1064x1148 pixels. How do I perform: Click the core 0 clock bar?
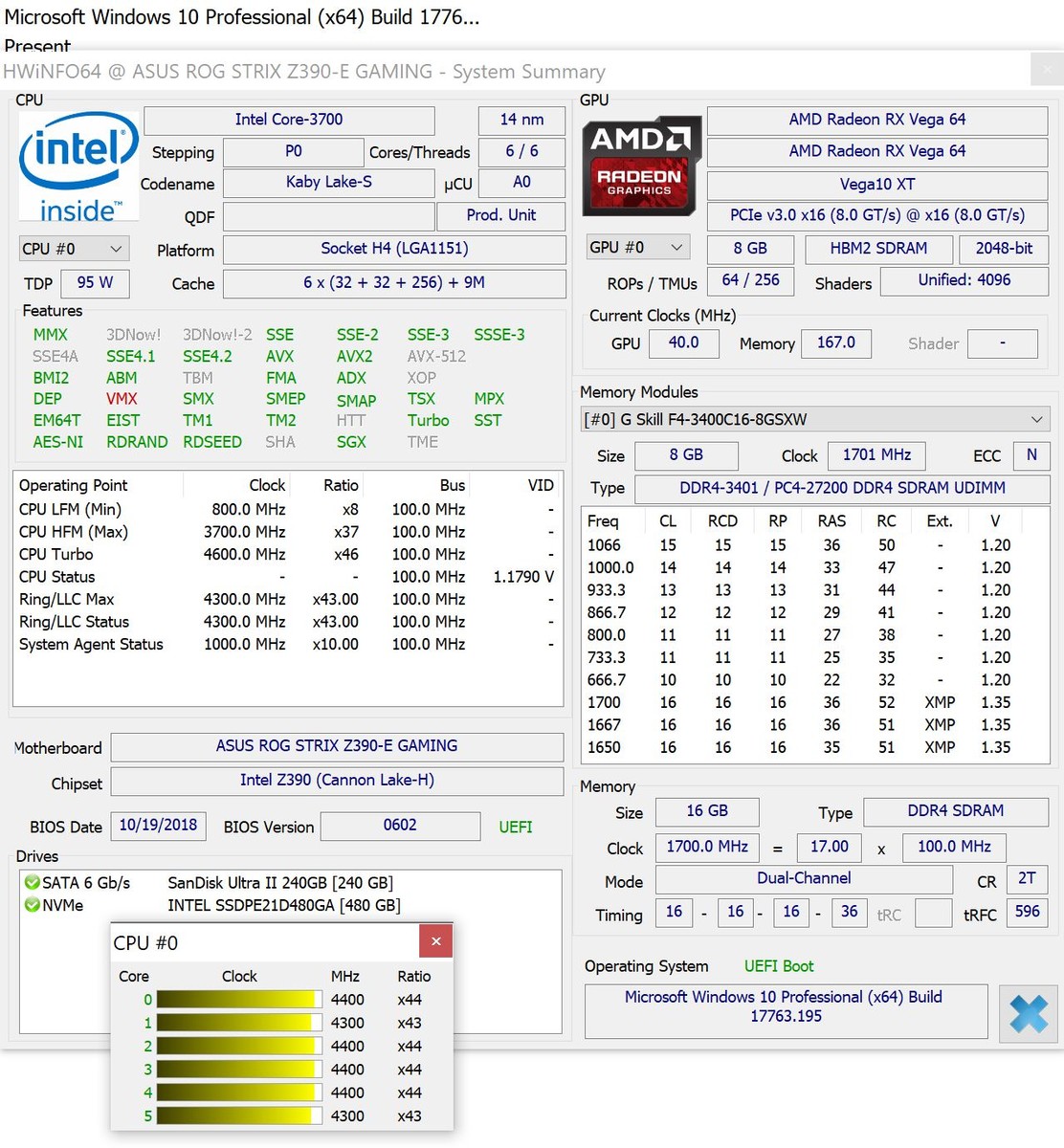click(239, 1000)
